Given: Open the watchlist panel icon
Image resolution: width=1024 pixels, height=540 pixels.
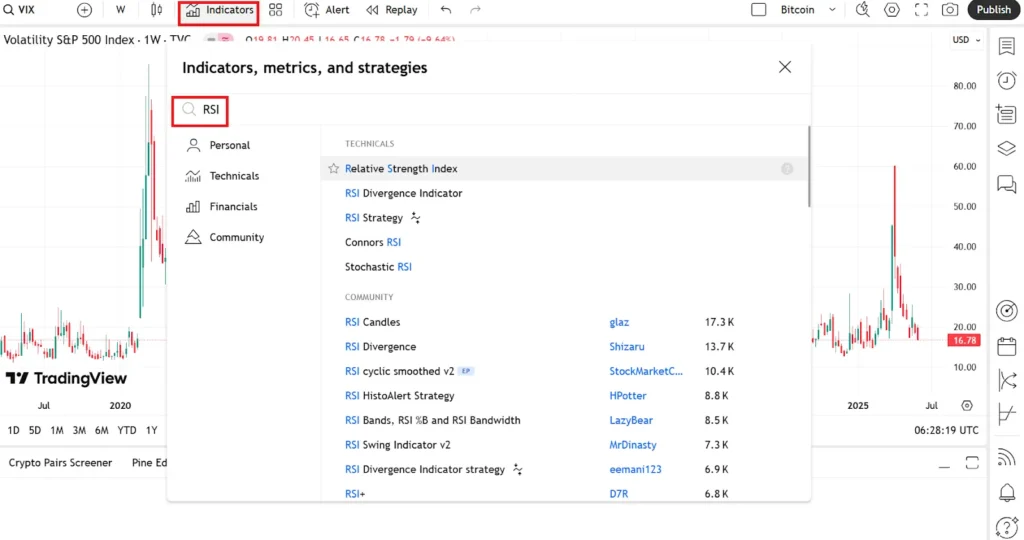Looking at the screenshot, I should (1006, 46).
